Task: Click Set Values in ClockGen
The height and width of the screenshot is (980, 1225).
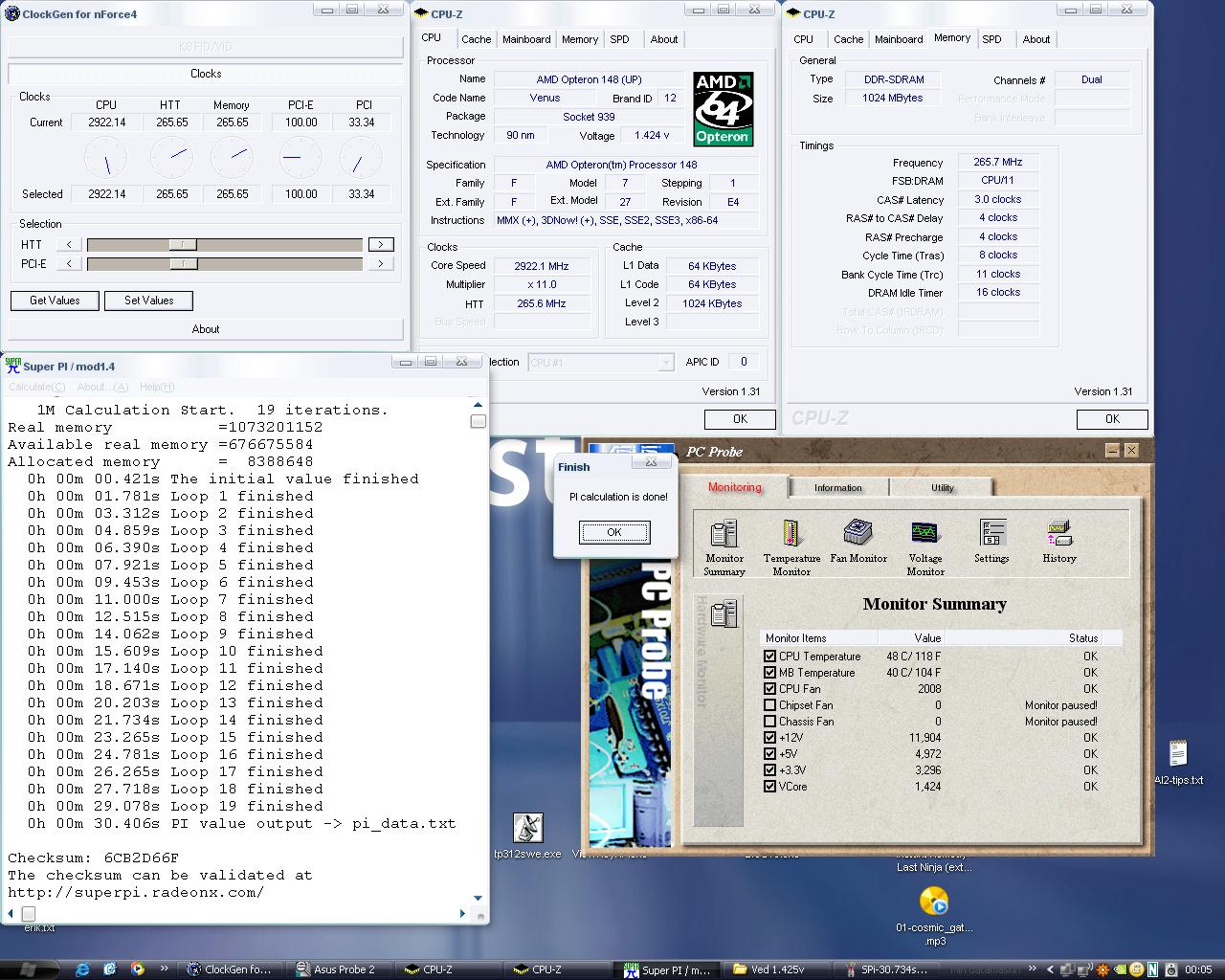Action: tap(149, 301)
